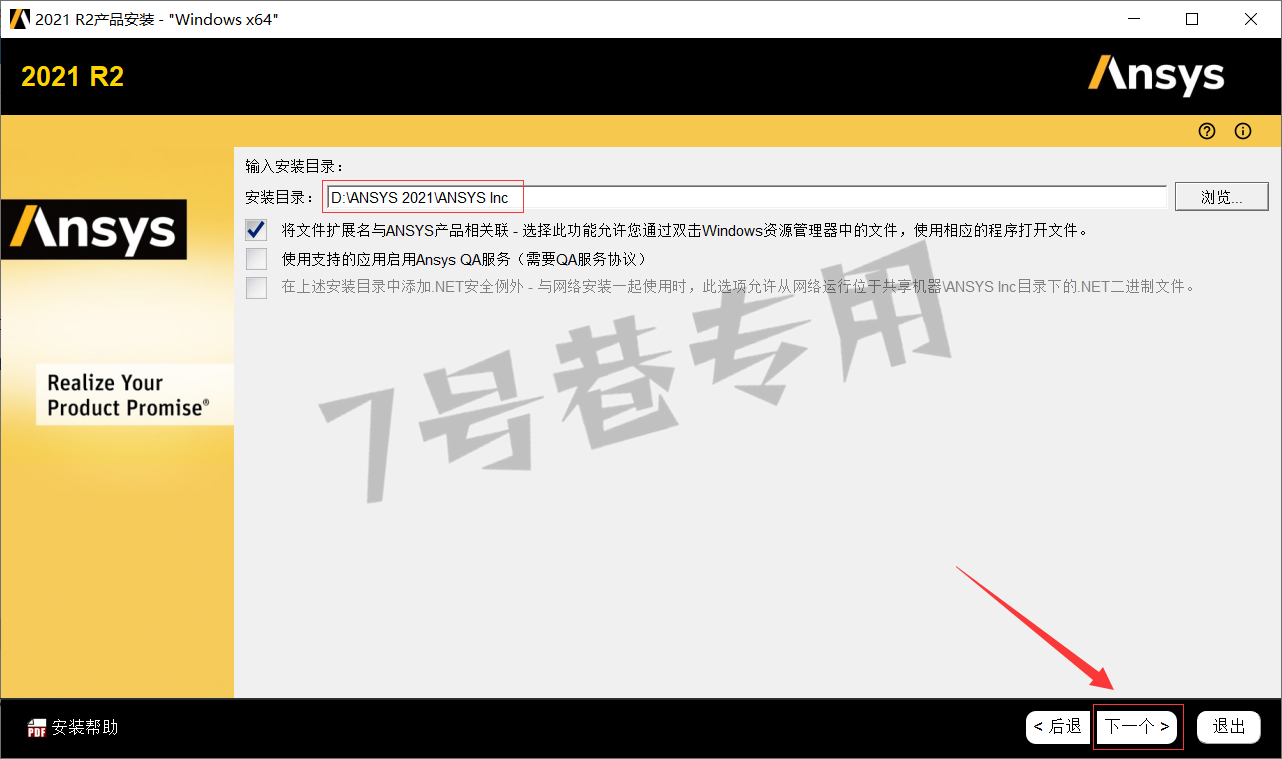Click the 退出 exit button
1282x759 pixels.
[x=1229, y=727]
